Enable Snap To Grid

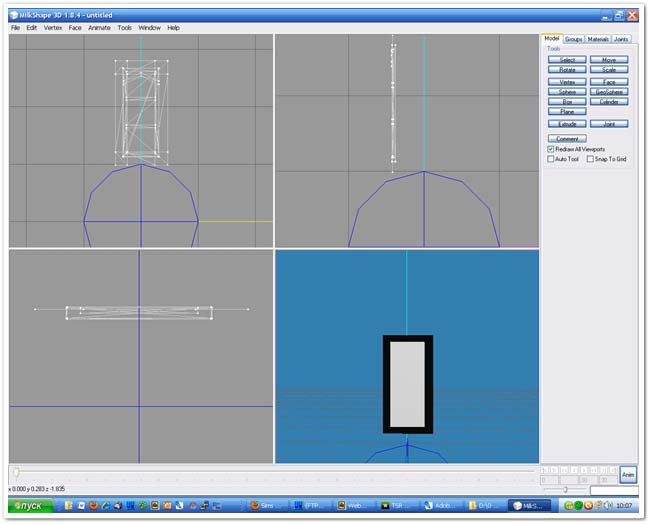590,159
